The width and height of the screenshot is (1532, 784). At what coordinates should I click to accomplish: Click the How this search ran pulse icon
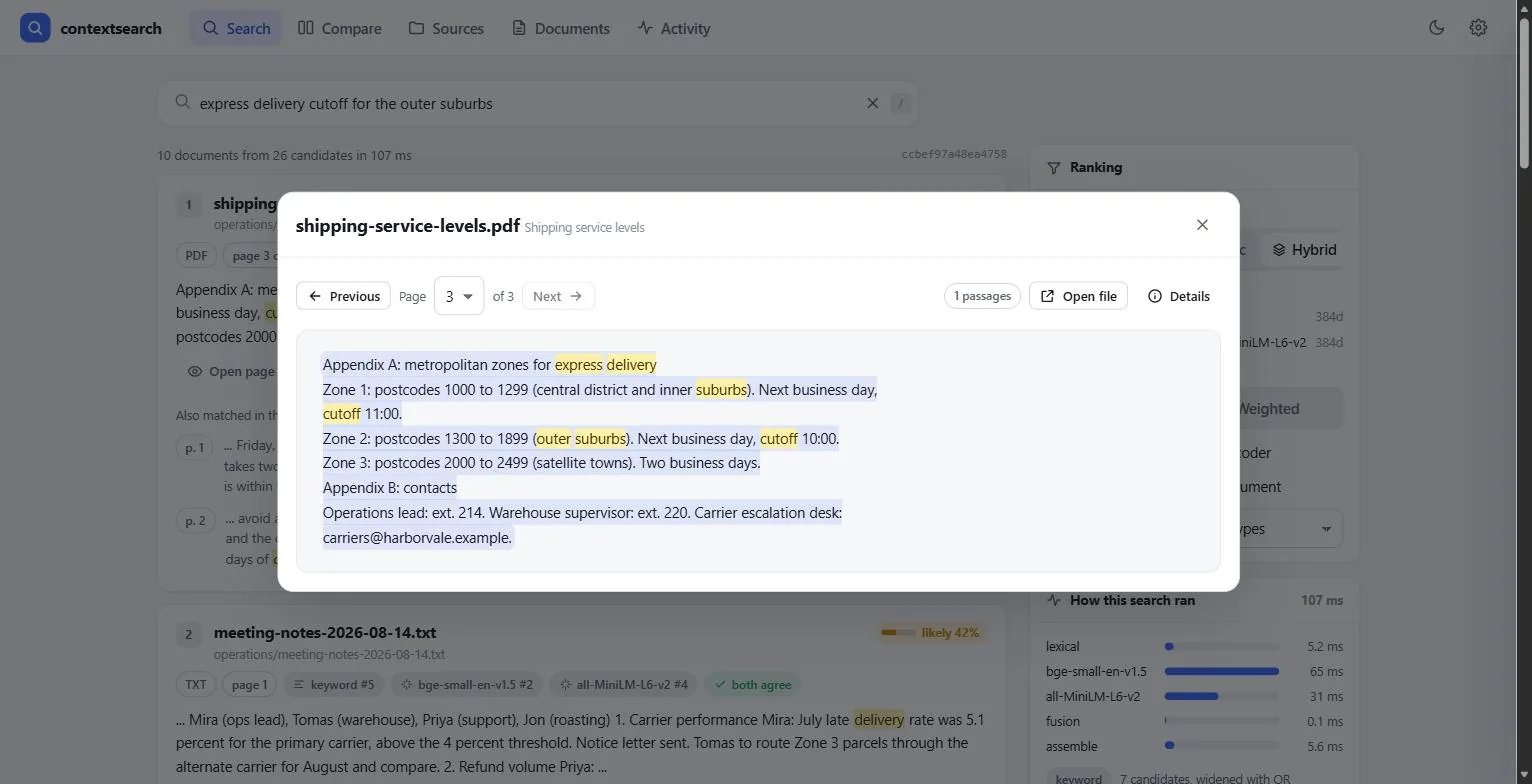1053,601
